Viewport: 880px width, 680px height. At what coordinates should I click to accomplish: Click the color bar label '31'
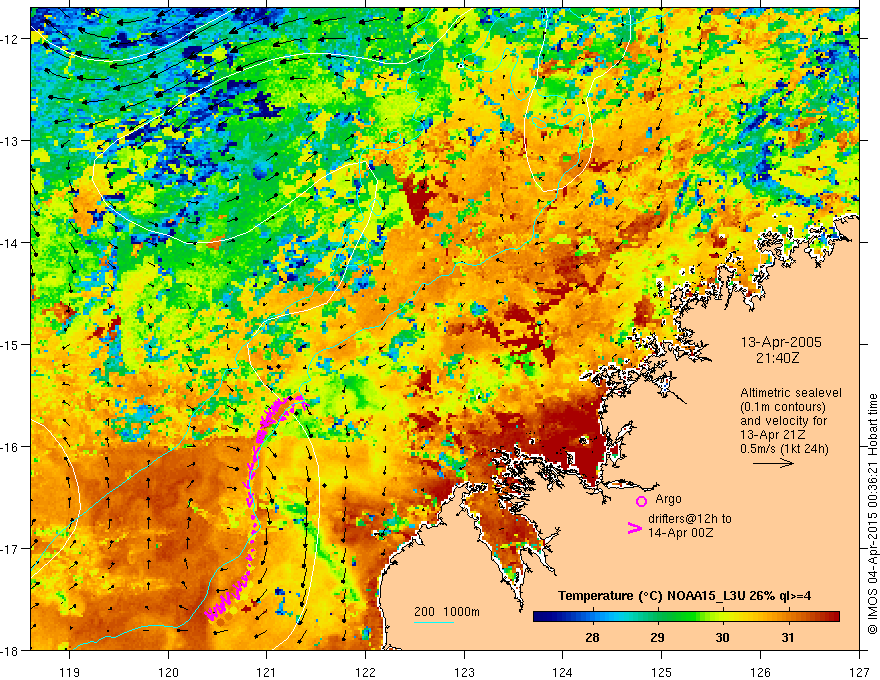(x=787, y=637)
